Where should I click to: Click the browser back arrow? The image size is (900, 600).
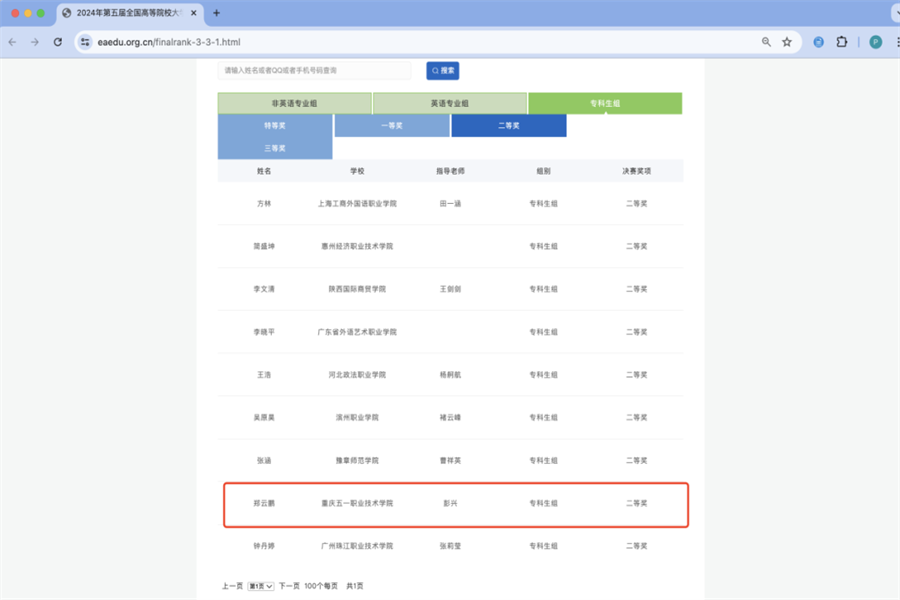tap(12, 42)
